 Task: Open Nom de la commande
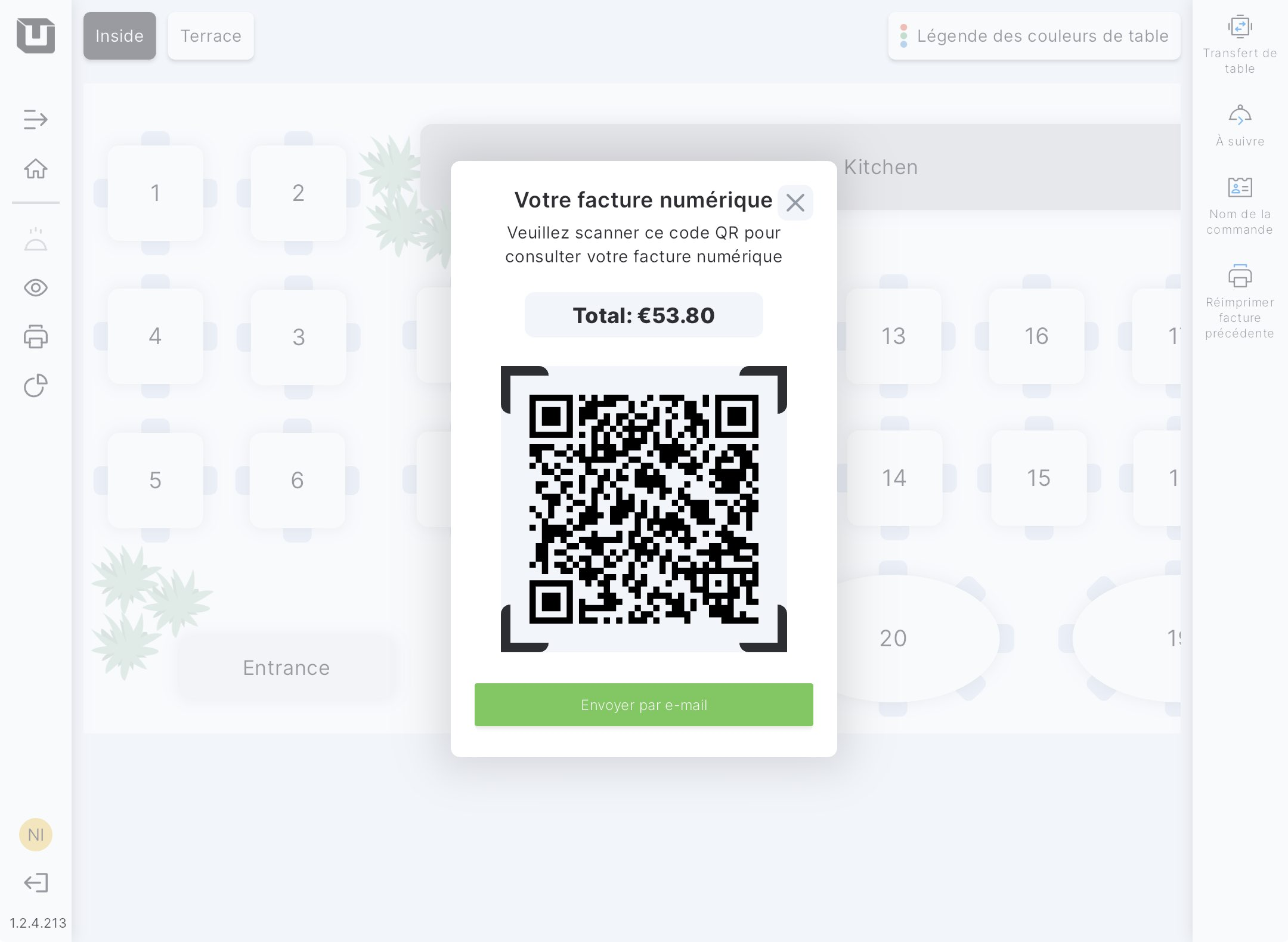tap(1240, 206)
